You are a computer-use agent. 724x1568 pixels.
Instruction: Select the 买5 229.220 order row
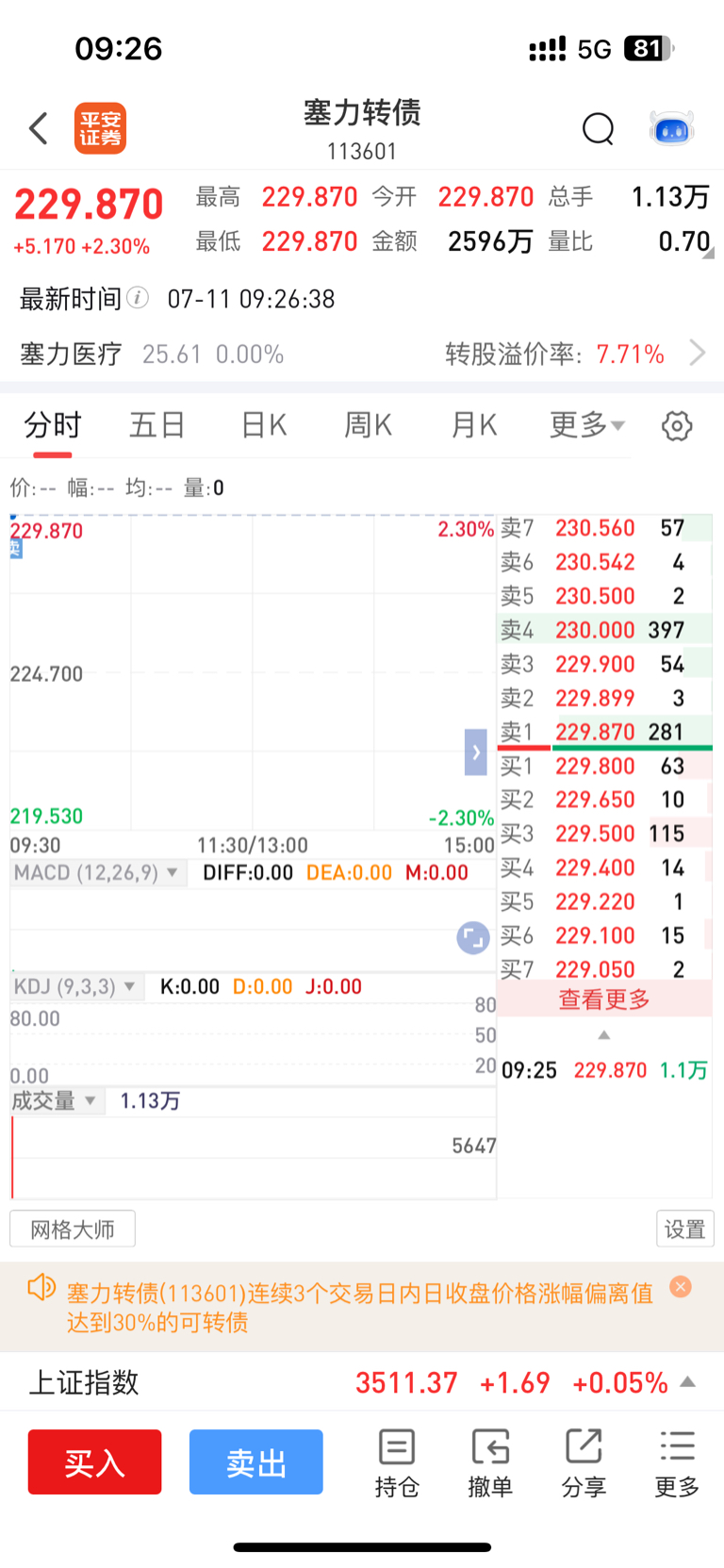click(x=604, y=901)
